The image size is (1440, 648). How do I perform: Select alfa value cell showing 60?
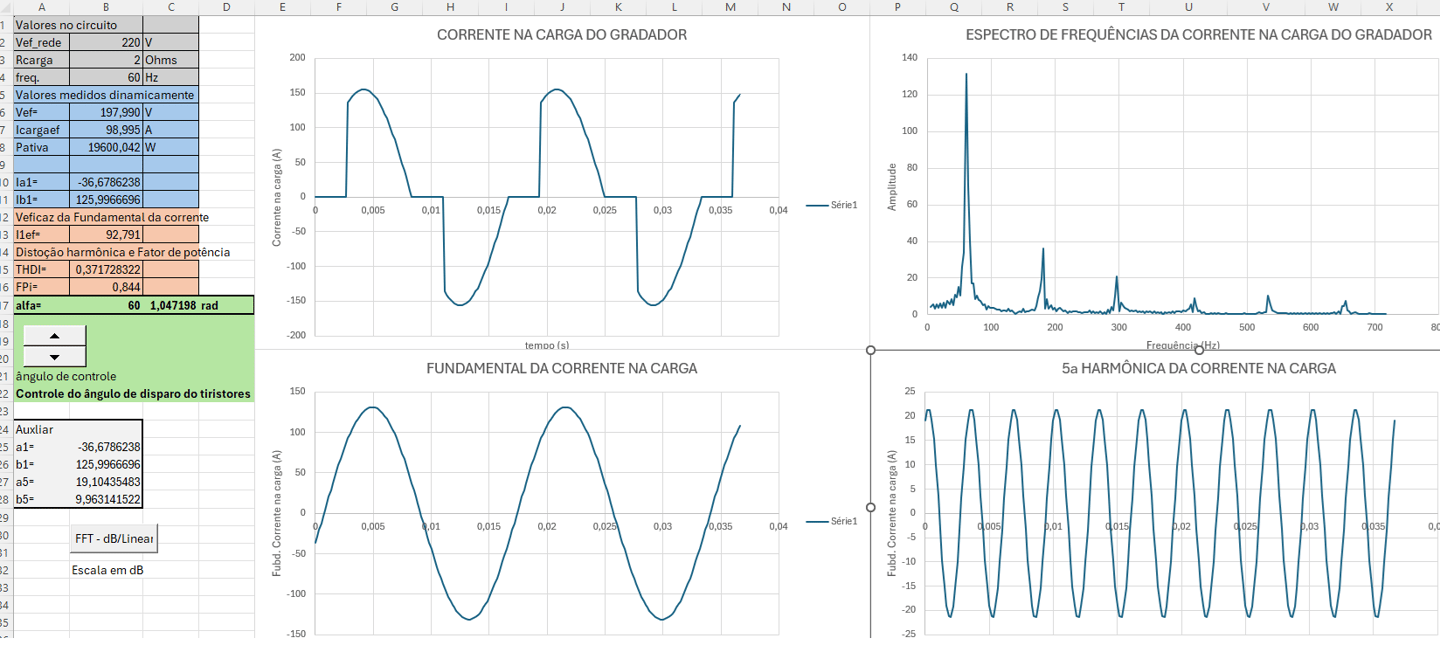click(x=106, y=304)
